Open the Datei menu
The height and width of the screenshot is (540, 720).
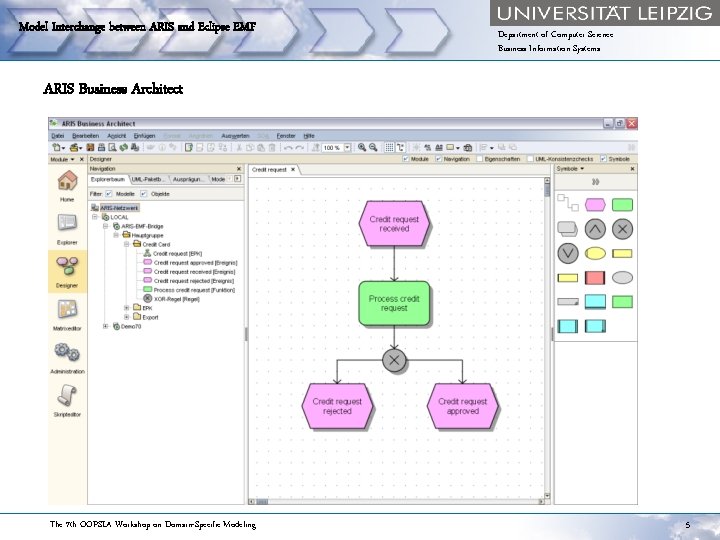tap(57, 136)
